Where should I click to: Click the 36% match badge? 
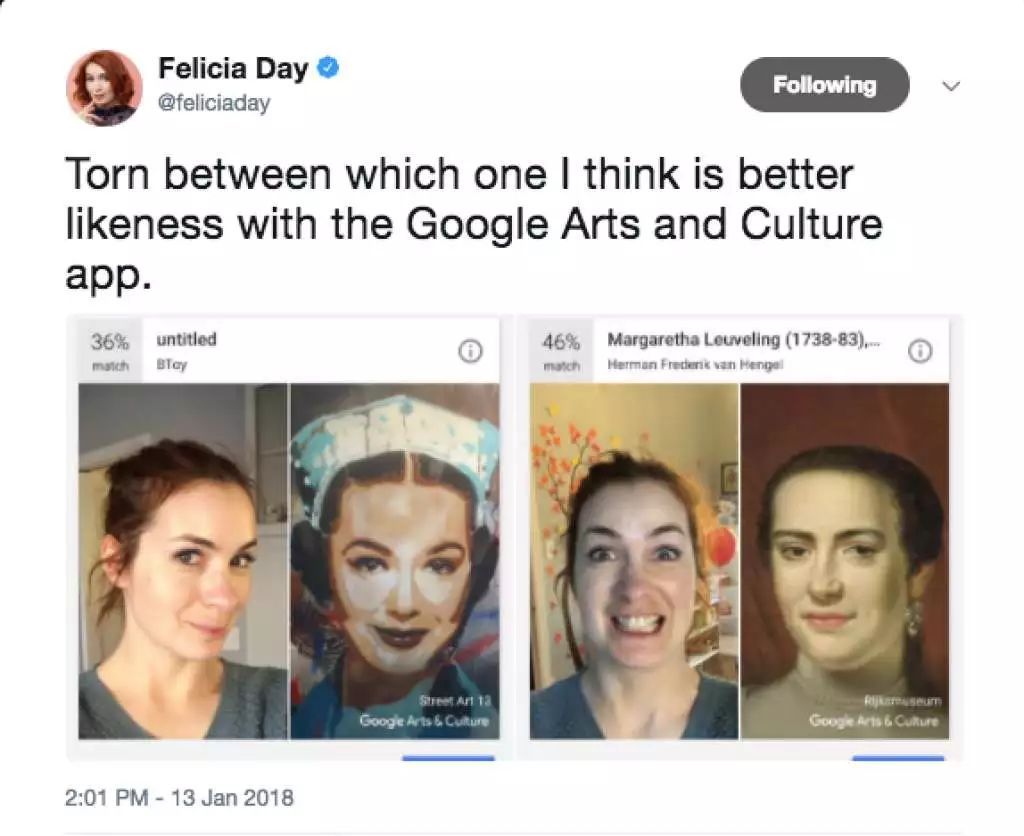point(110,350)
